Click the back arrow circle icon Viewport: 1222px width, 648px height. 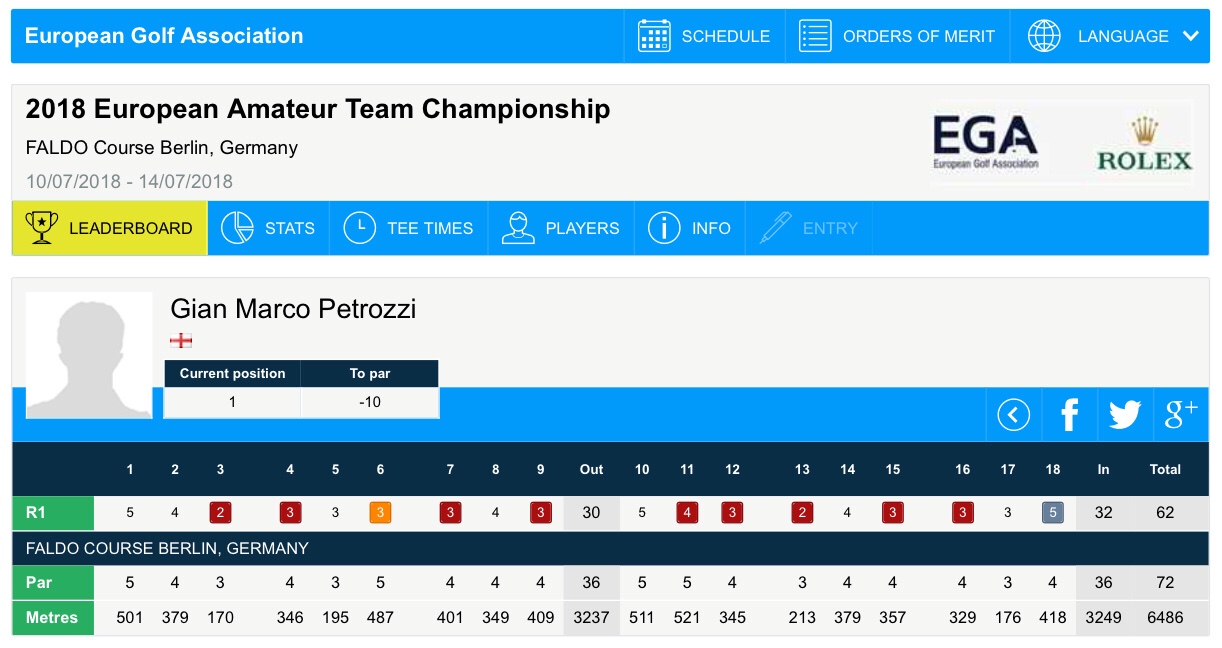1013,414
